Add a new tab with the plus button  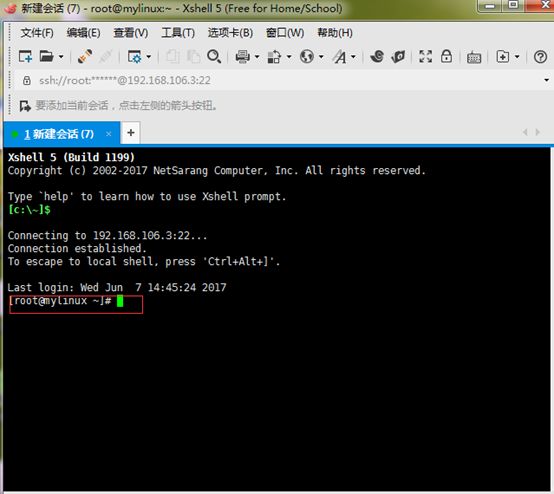[131, 133]
